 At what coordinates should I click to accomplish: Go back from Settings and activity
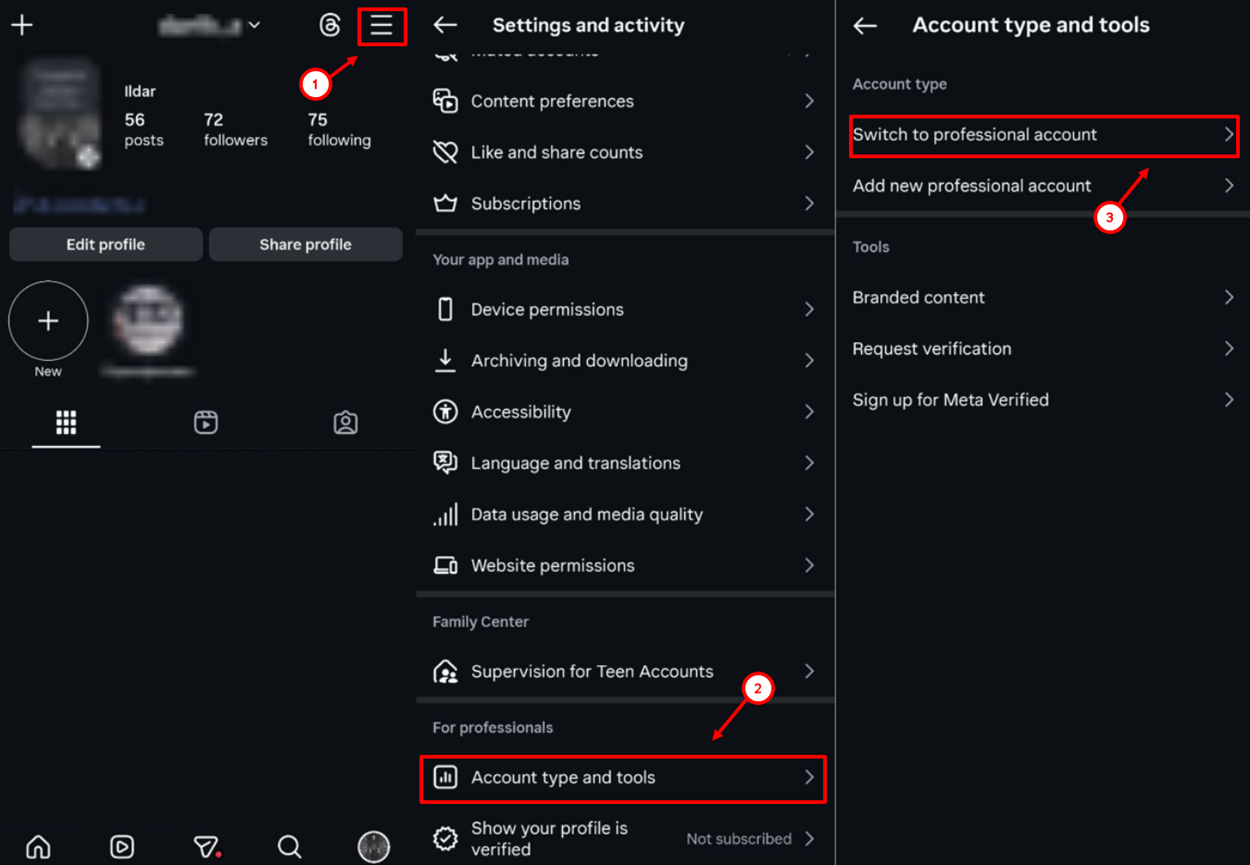tap(445, 25)
